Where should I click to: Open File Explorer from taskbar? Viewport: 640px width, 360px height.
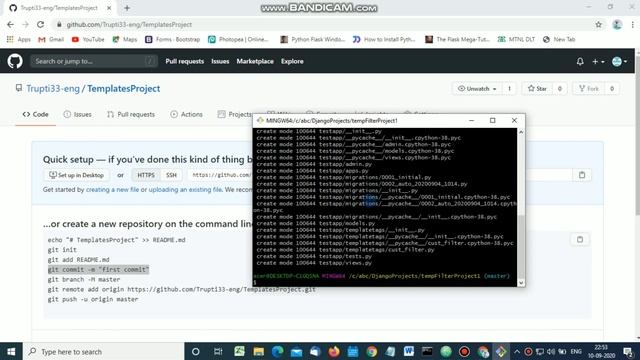(x=258, y=351)
